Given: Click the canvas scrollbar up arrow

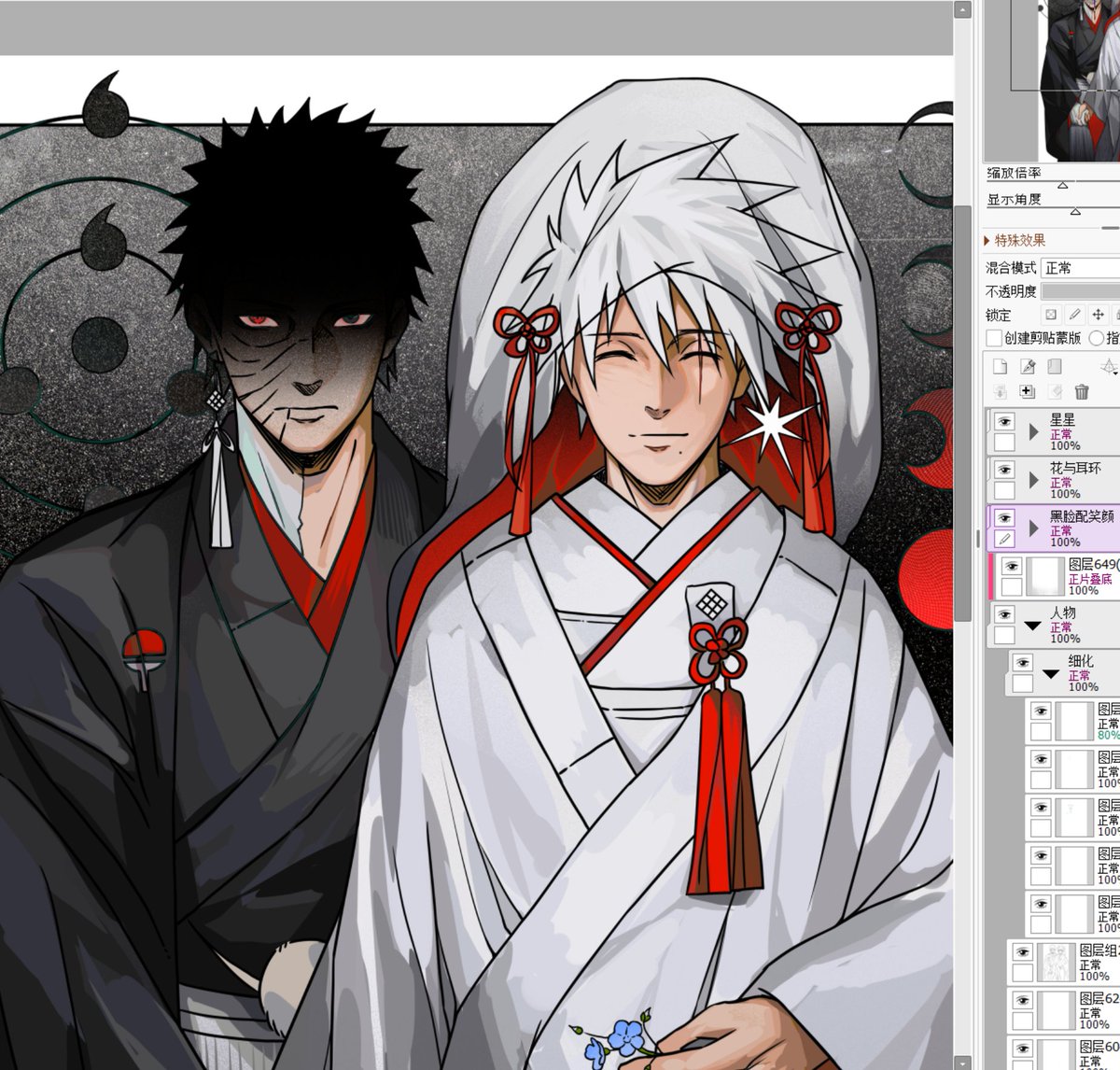Looking at the screenshot, I should pyautogui.click(x=962, y=9).
